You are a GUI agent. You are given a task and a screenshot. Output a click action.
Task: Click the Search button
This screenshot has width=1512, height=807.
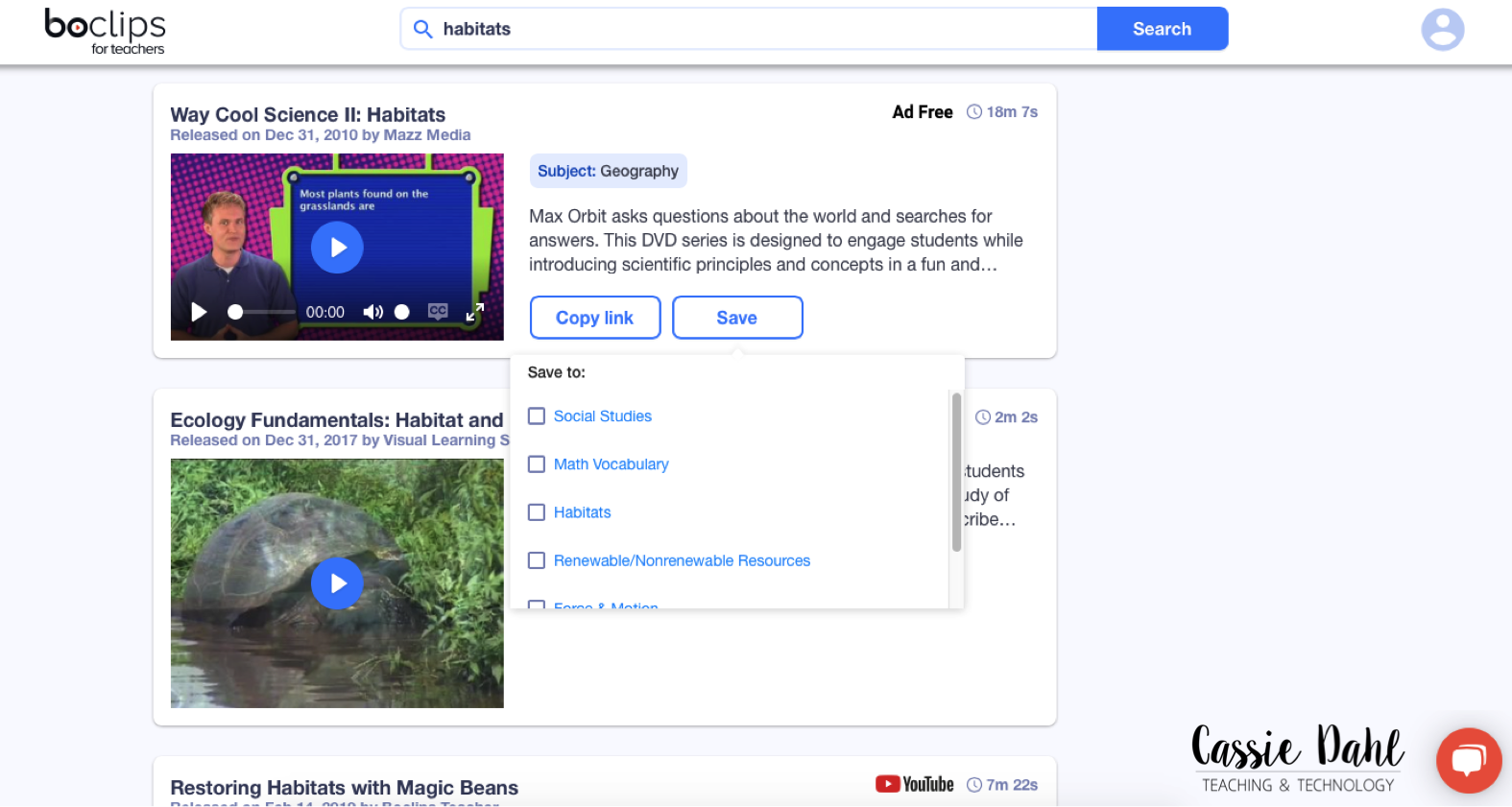point(1163,29)
